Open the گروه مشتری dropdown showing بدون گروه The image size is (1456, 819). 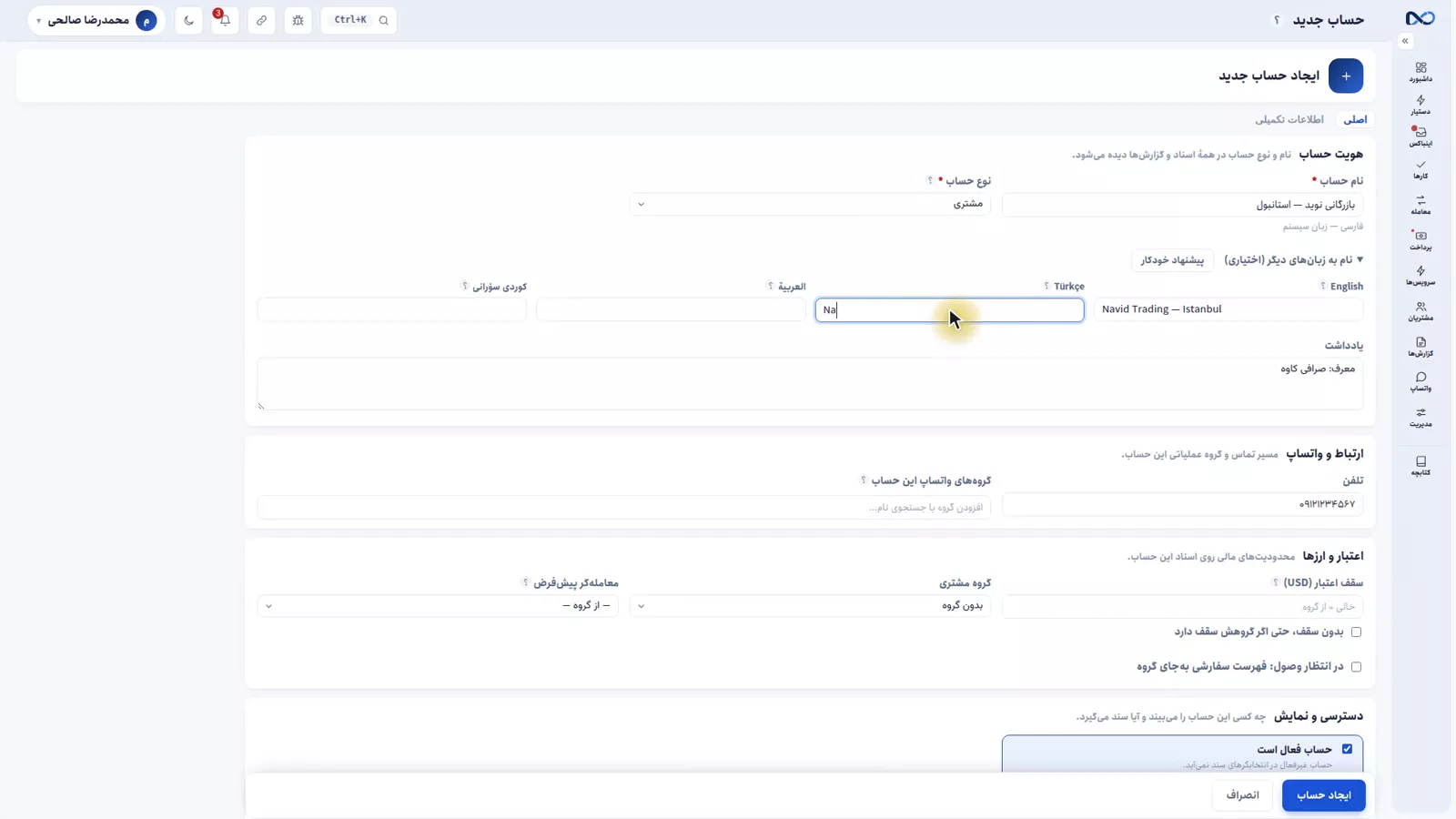coord(810,605)
